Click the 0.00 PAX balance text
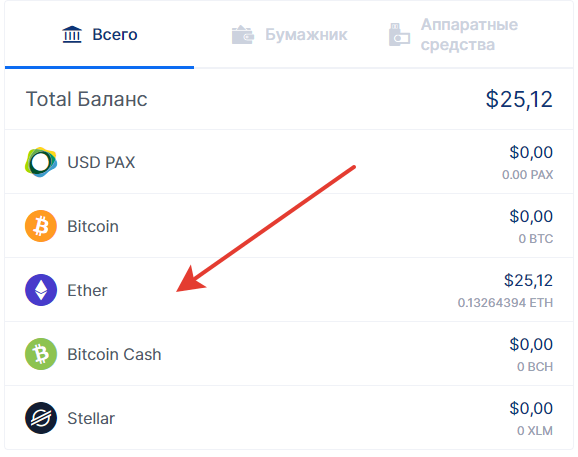 (527, 175)
